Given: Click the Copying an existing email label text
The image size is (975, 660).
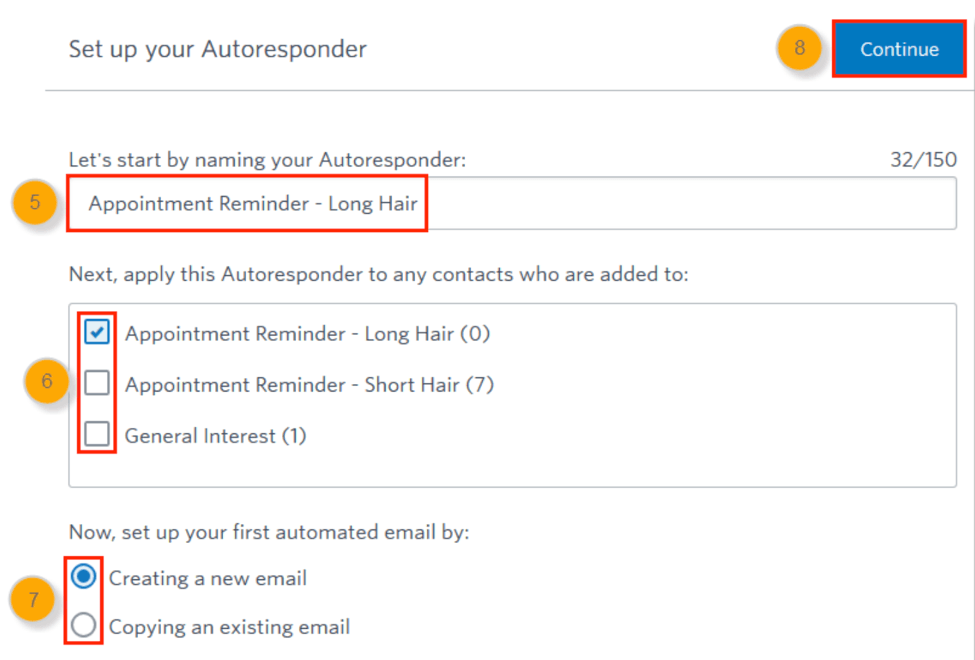Looking at the screenshot, I should pyautogui.click(x=229, y=628).
